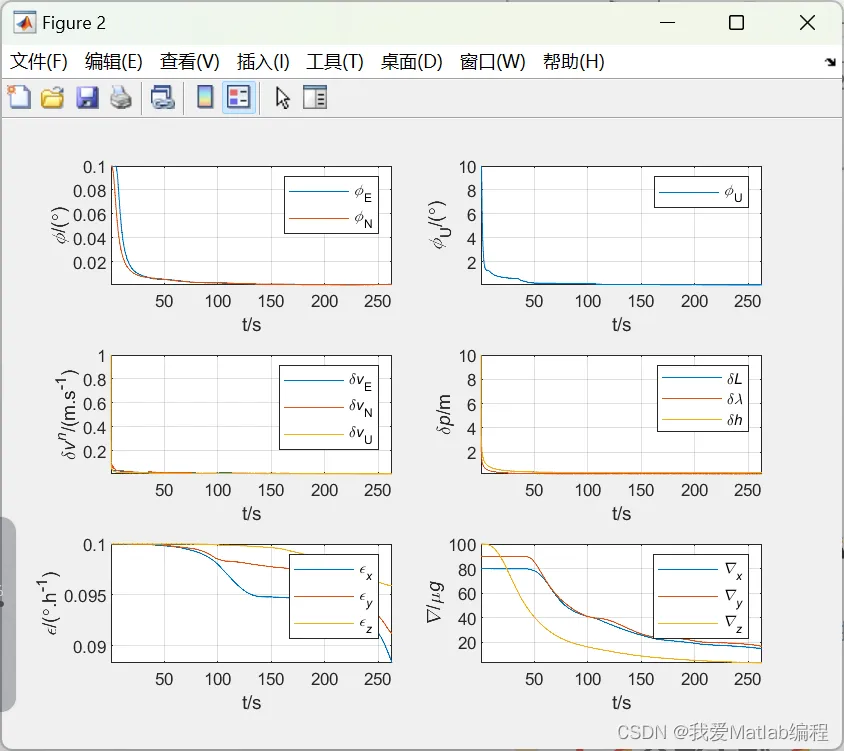Open the 工具(T) menu
Screen dimensions: 844x751
tap(335, 61)
